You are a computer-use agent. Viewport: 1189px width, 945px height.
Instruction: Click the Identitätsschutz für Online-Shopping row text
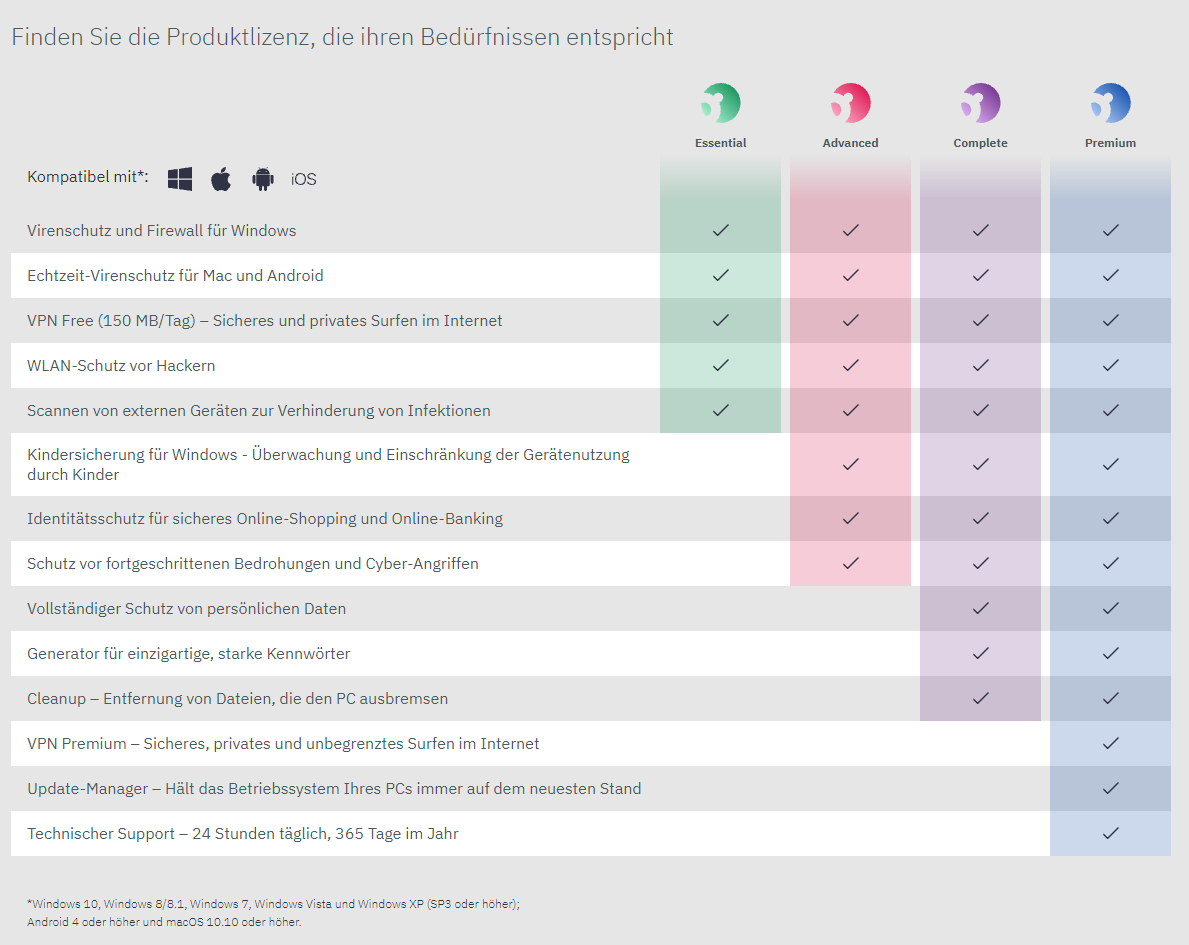pyautogui.click(x=265, y=519)
